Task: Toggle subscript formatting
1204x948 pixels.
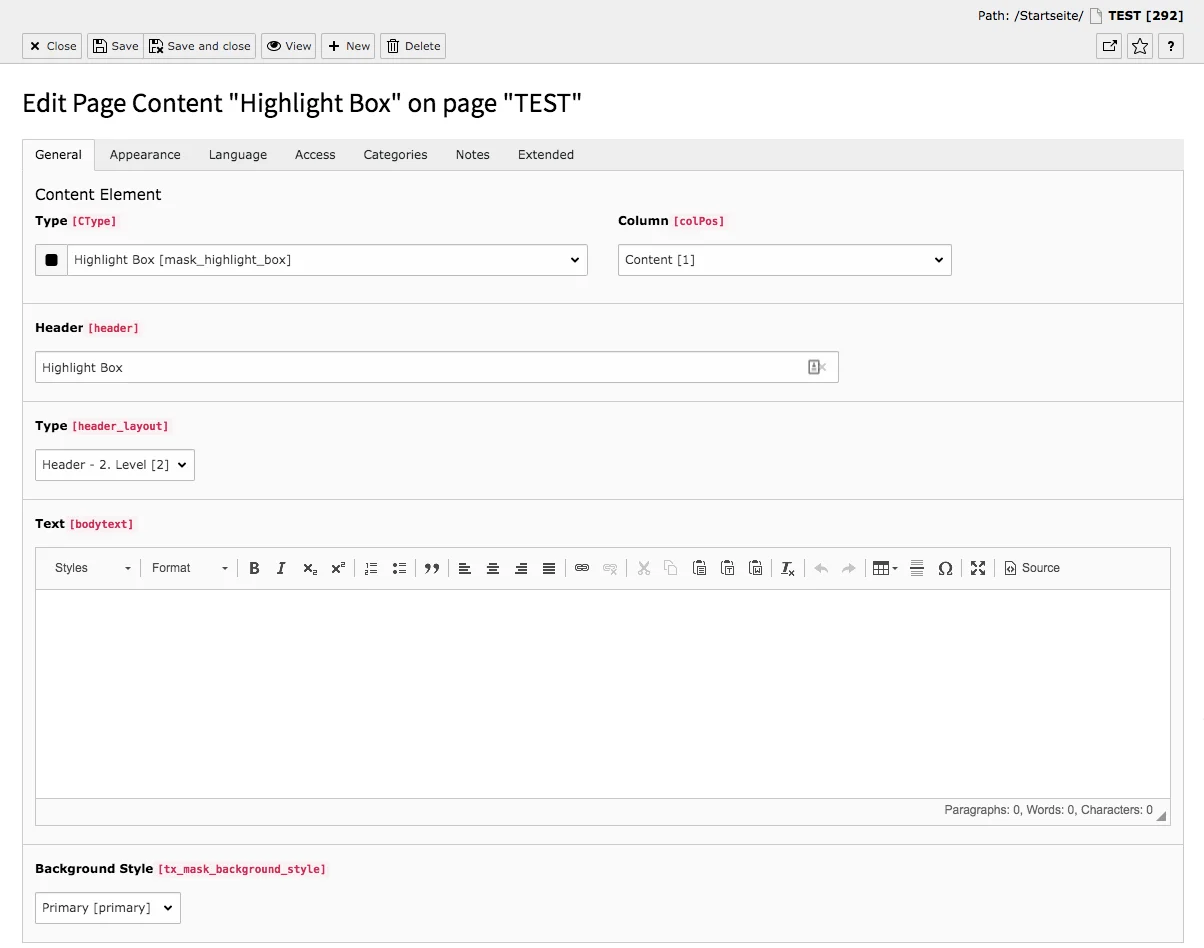Action: coord(309,568)
